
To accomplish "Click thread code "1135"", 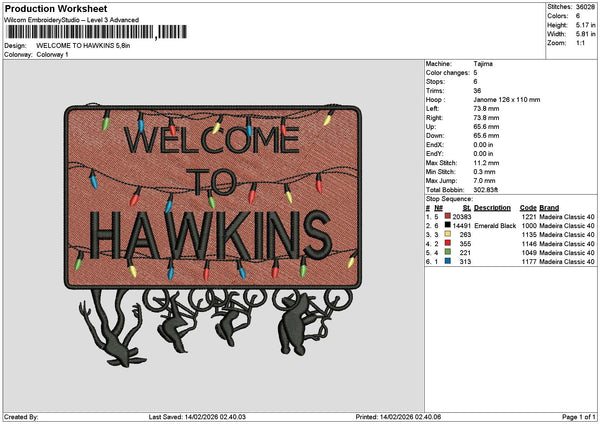I will pos(529,235).
